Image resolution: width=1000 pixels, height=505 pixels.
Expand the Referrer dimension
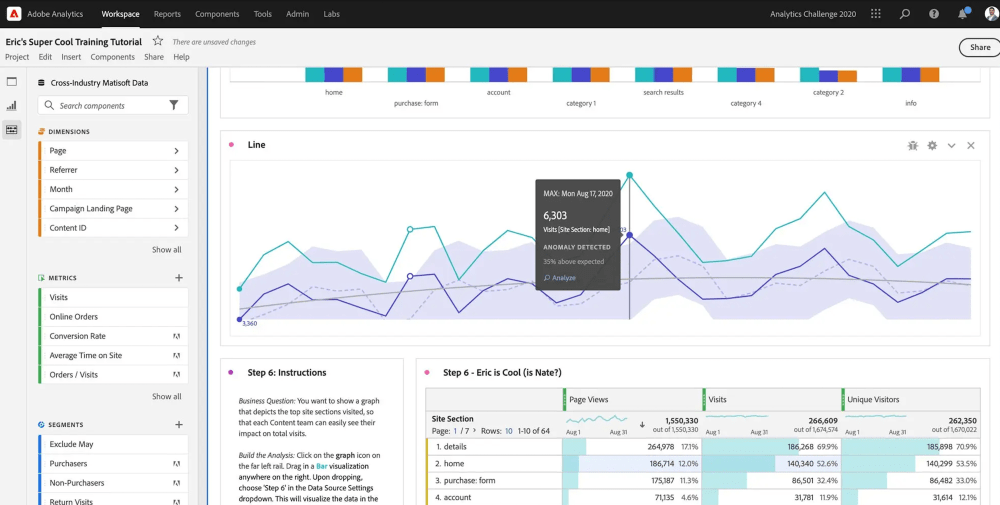(176, 170)
